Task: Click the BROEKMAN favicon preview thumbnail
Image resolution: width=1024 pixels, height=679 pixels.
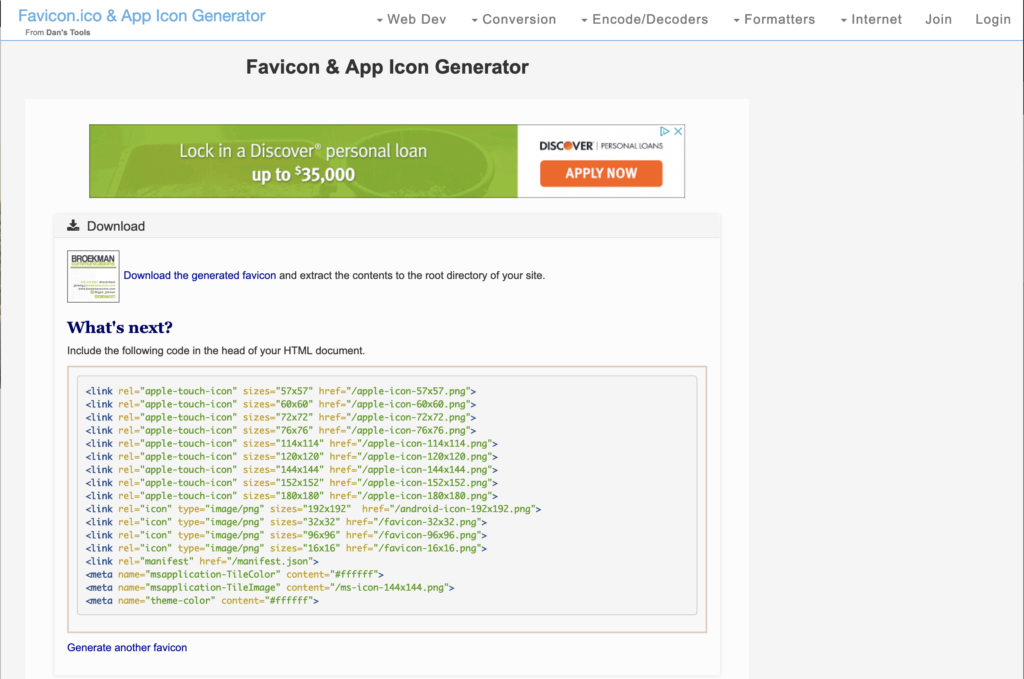Action: tap(92, 274)
